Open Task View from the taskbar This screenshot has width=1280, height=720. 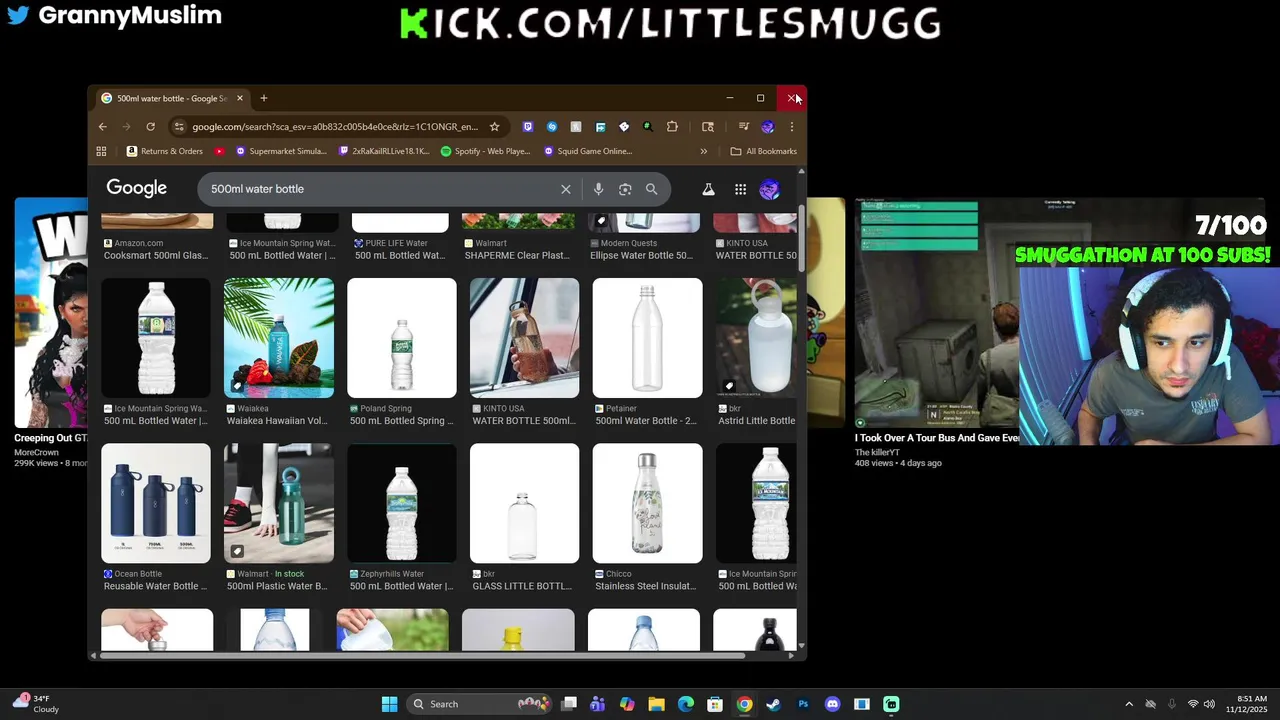(x=569, y=704)
